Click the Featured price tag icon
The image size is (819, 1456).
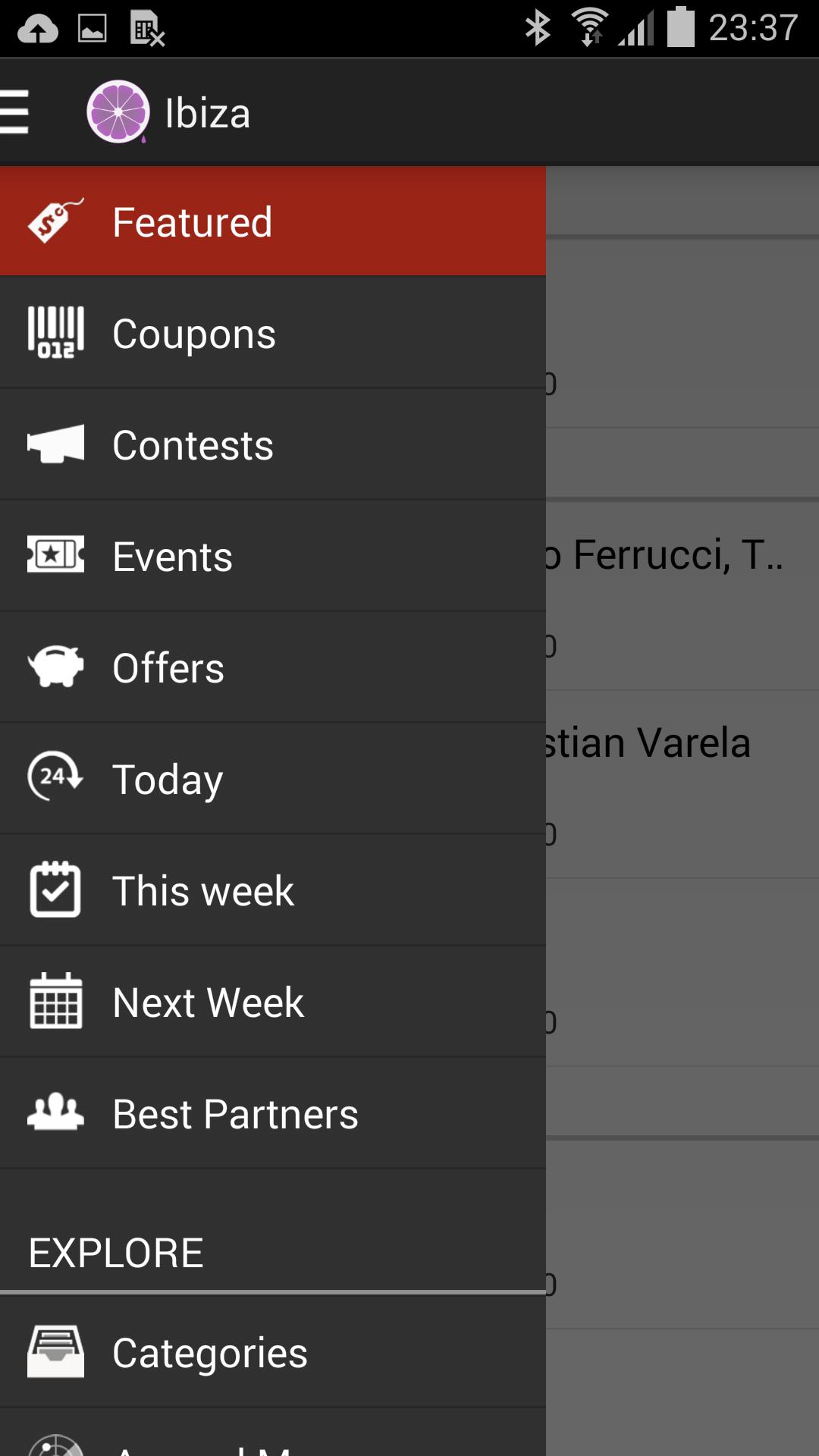pos(55,221)
